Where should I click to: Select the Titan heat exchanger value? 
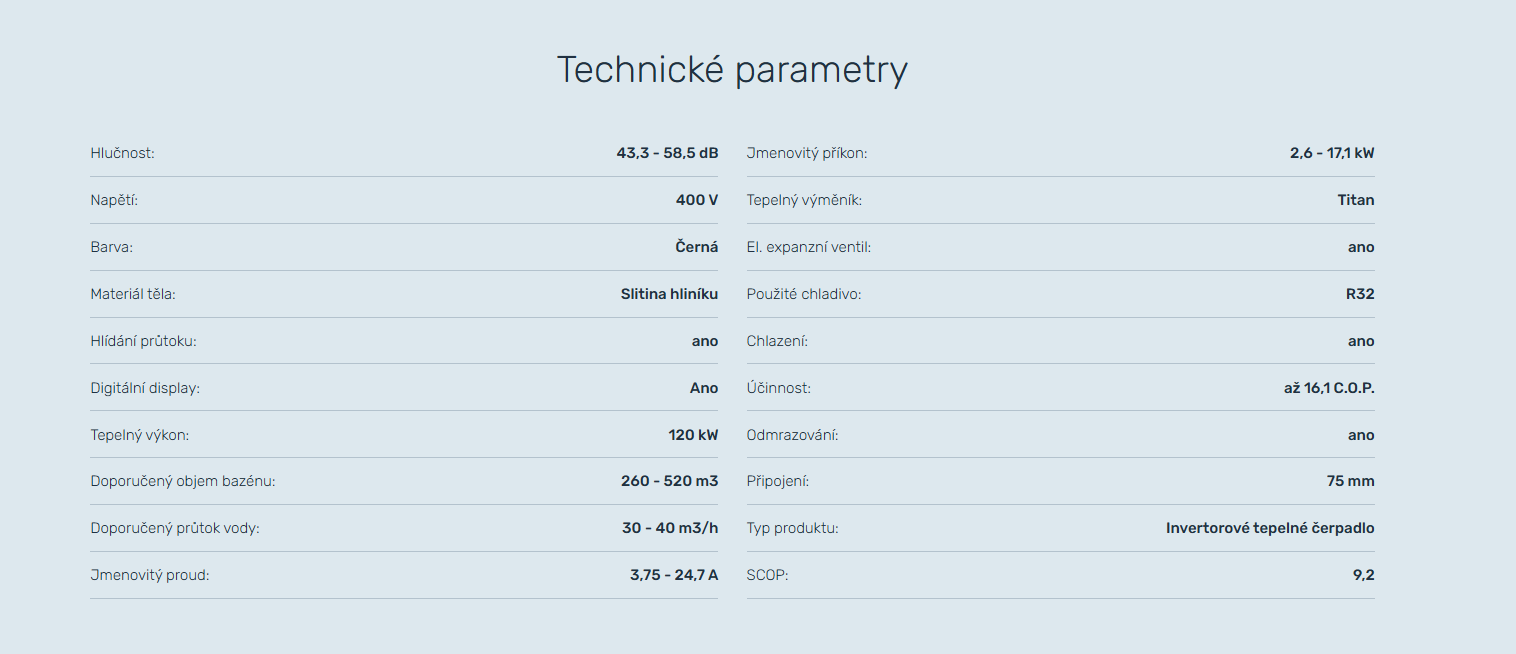tap(1356, 200)
